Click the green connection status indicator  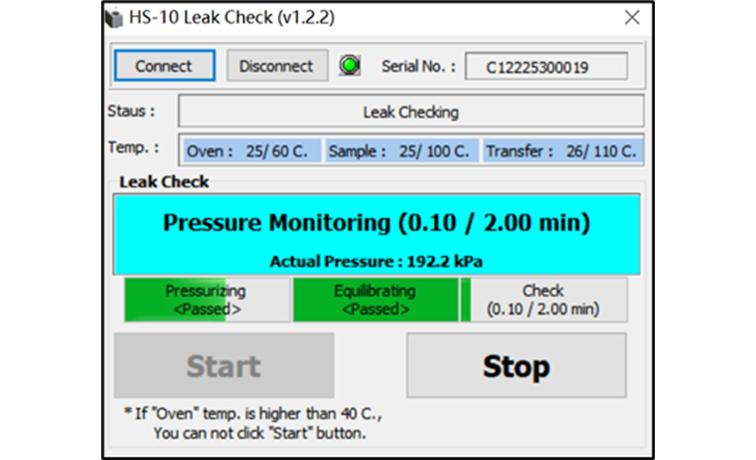click(350, 65)
